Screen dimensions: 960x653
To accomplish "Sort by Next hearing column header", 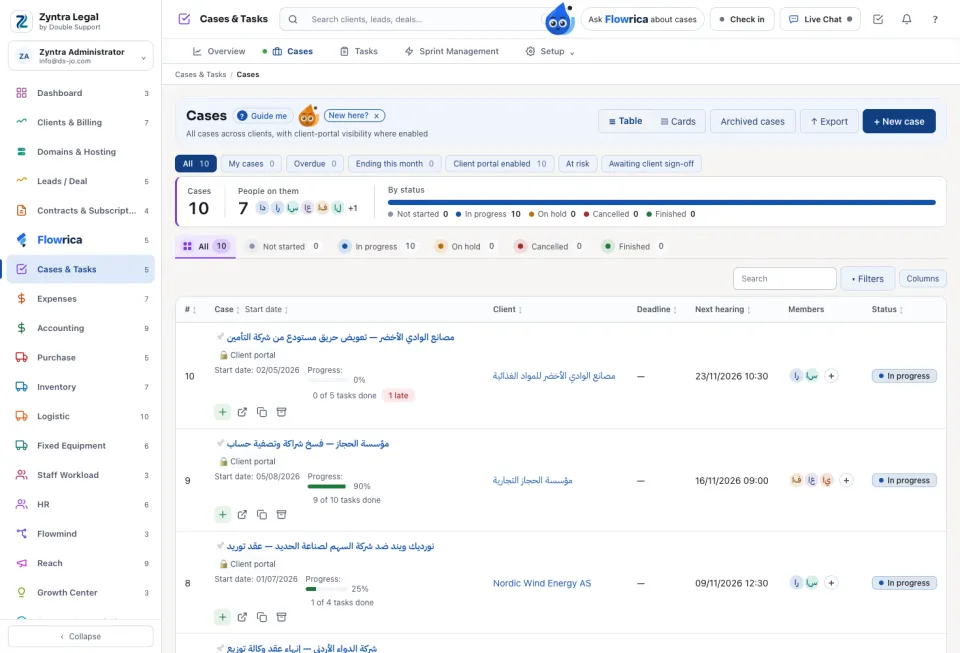I will coord(722,309).
